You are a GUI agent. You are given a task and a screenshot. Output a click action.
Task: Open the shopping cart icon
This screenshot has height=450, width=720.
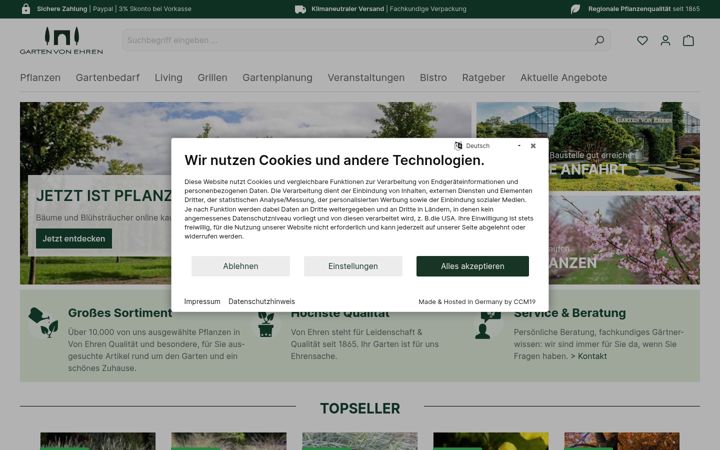tap(688, 40)
